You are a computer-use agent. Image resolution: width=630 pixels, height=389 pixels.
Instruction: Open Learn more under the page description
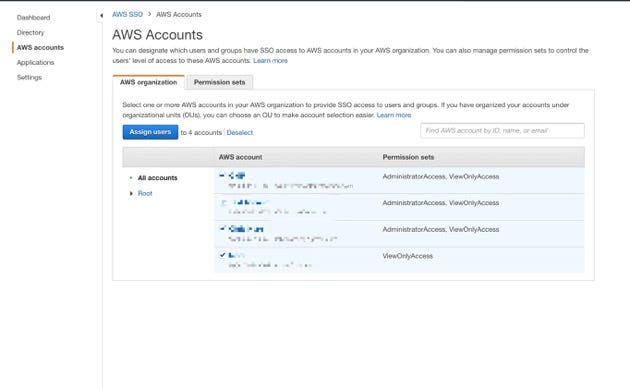pos(270,61)
